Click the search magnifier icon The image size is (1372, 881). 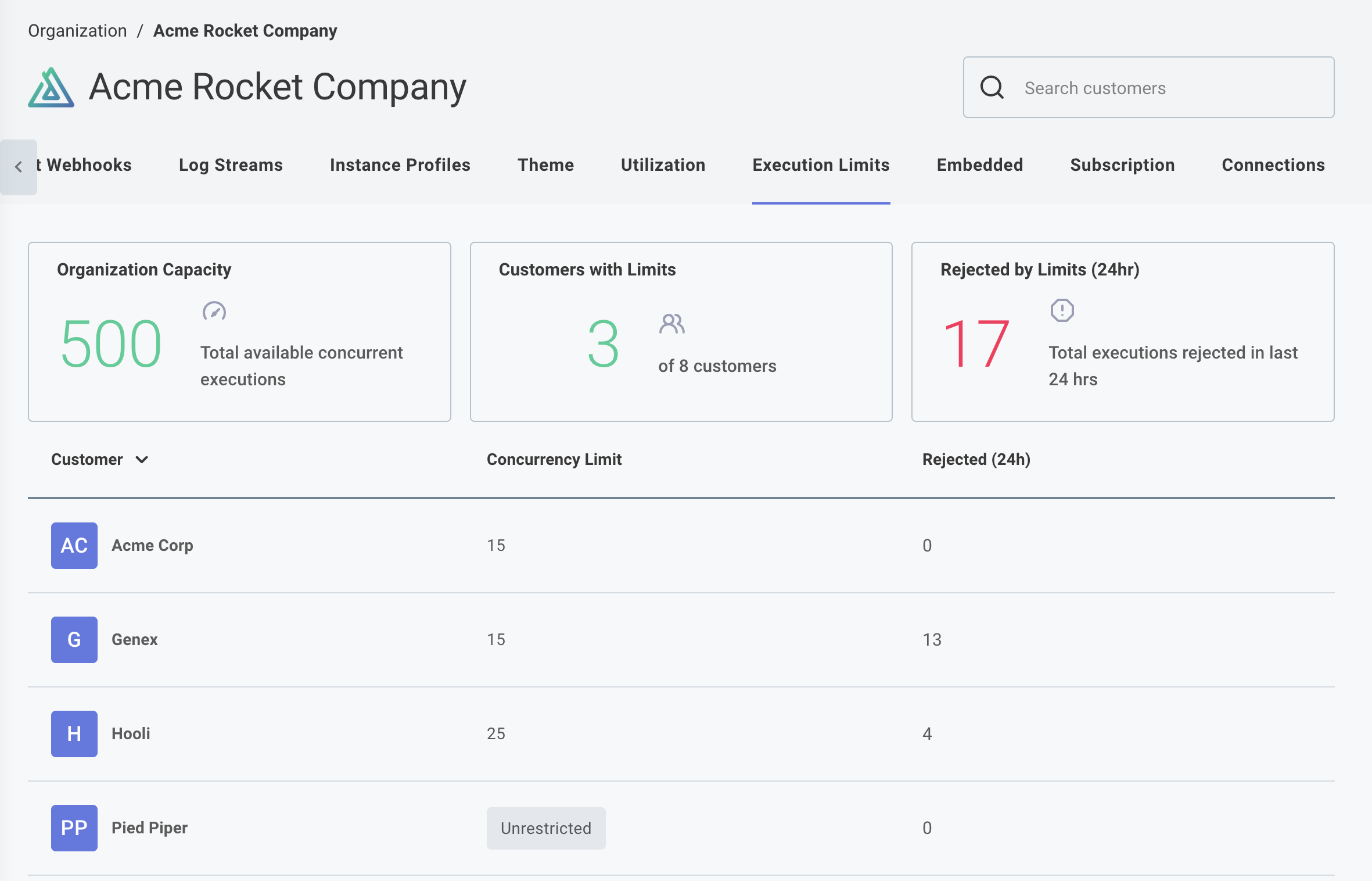click(992, 87)
